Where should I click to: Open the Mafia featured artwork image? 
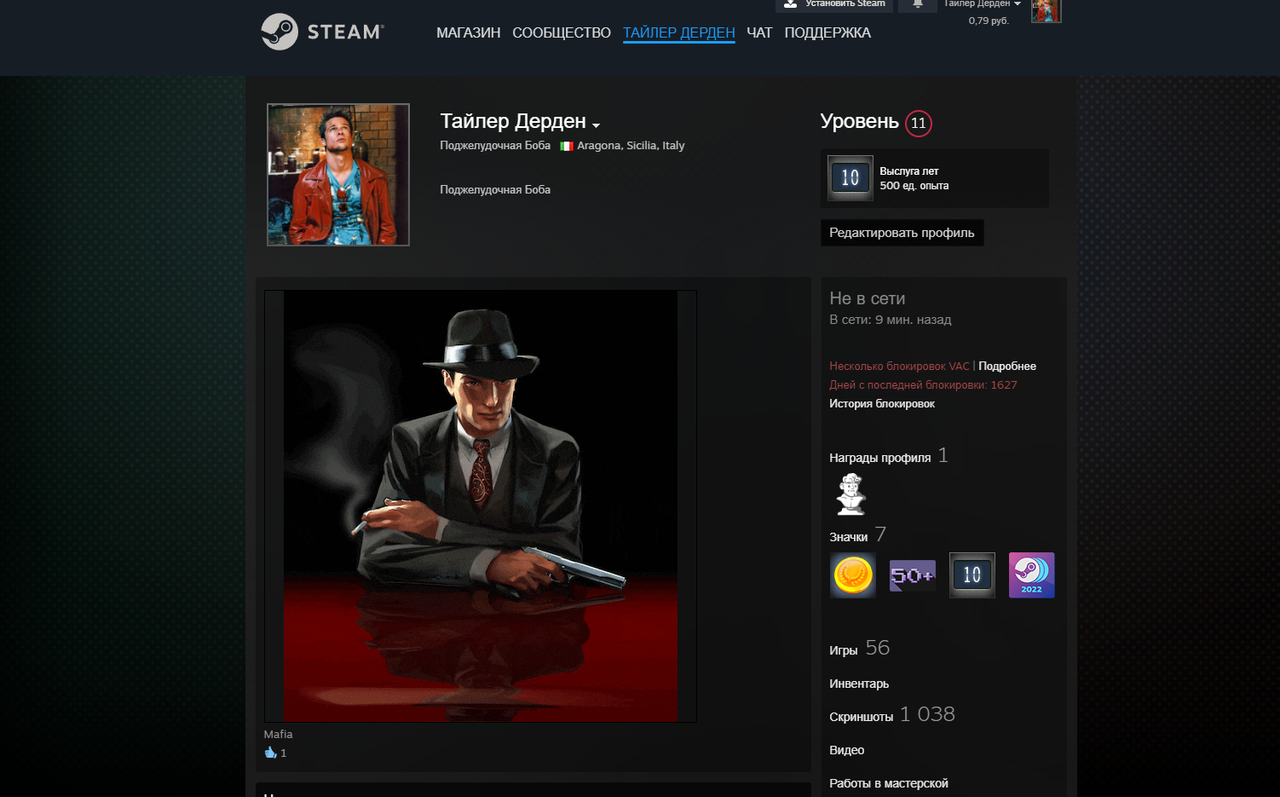[x=480, y=506]
